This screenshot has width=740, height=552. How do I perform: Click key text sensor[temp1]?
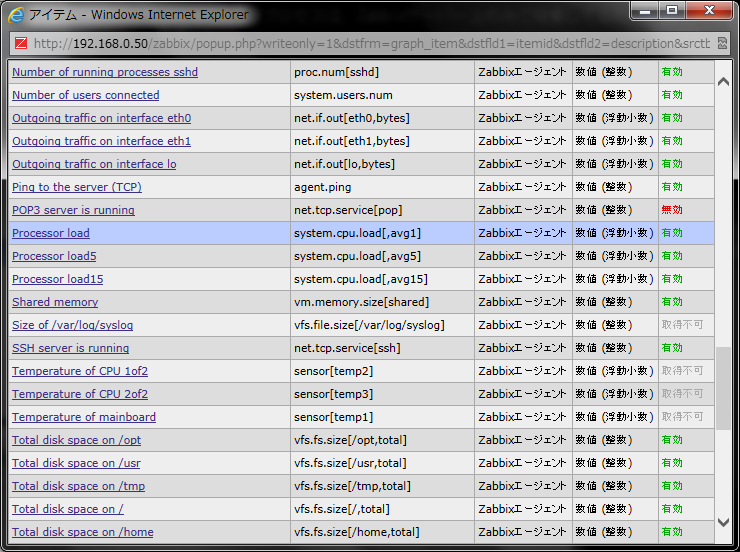point(333,417)
